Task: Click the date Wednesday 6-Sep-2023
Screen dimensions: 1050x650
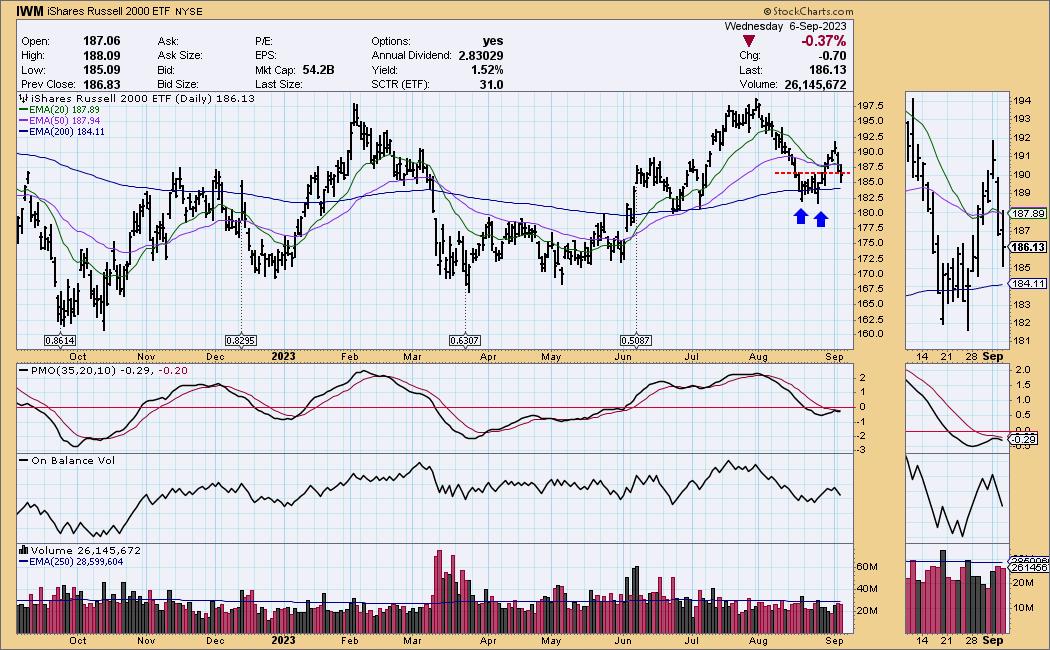Action: (785, 26)
